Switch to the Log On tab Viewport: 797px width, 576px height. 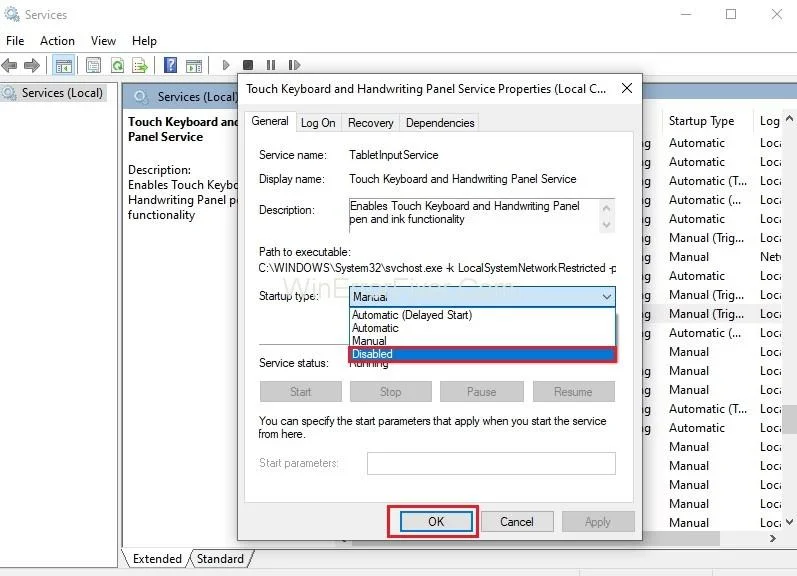coord(318,123)
